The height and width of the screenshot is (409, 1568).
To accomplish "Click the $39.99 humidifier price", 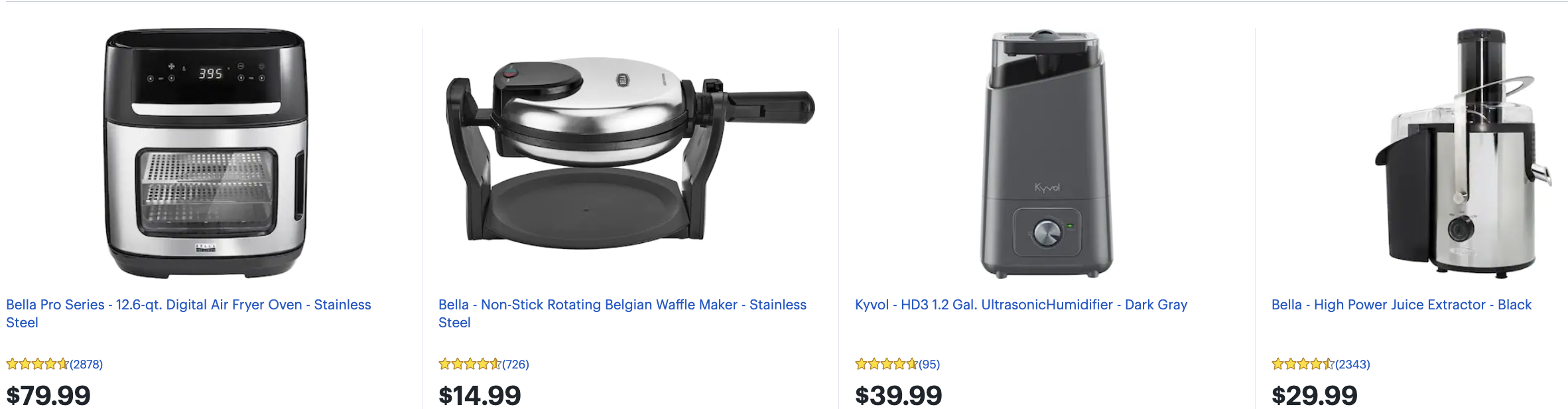I will click(898, 396).
